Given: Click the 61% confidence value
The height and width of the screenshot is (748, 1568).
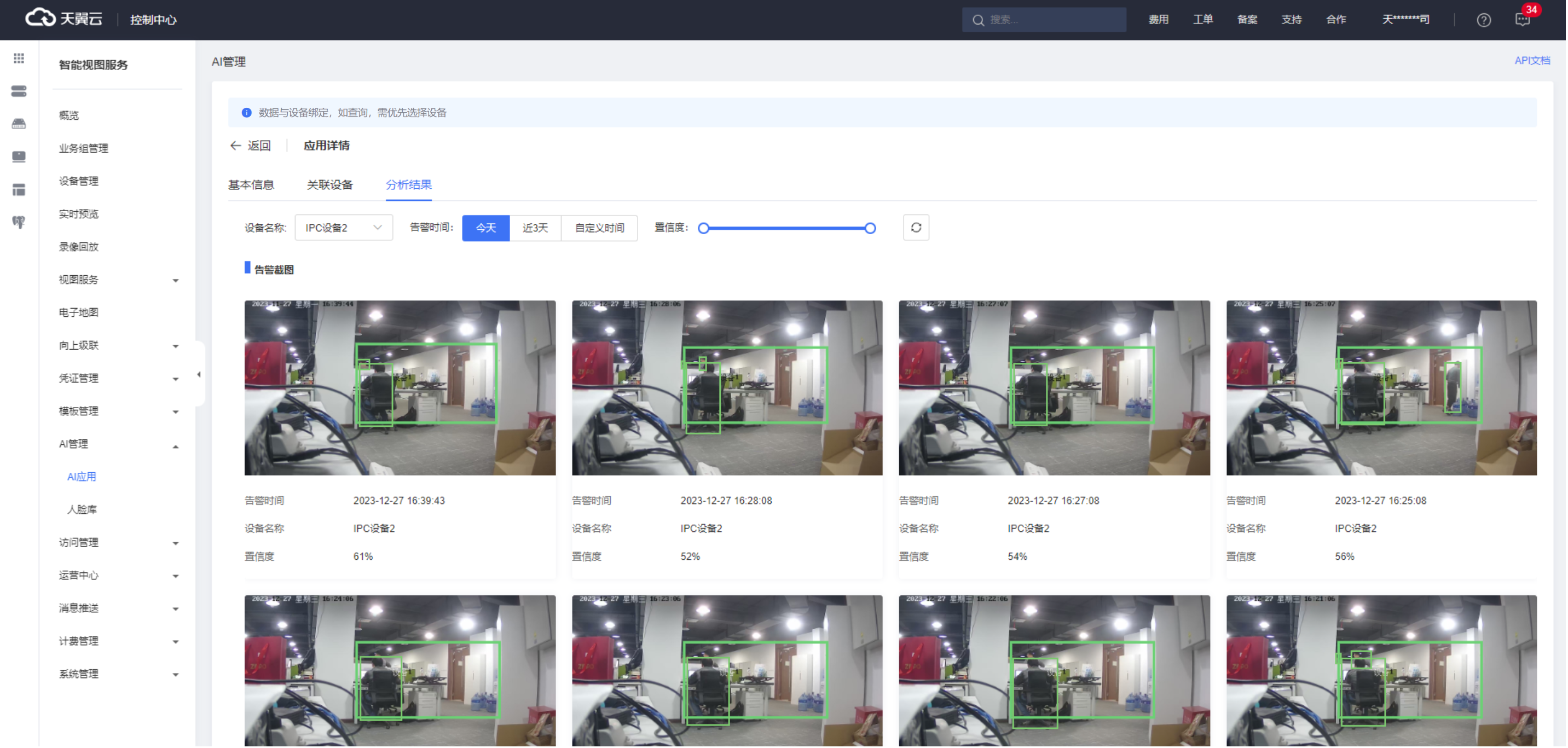Looking at the screenshot, I should pyautogui.click(x=363, y=558).
